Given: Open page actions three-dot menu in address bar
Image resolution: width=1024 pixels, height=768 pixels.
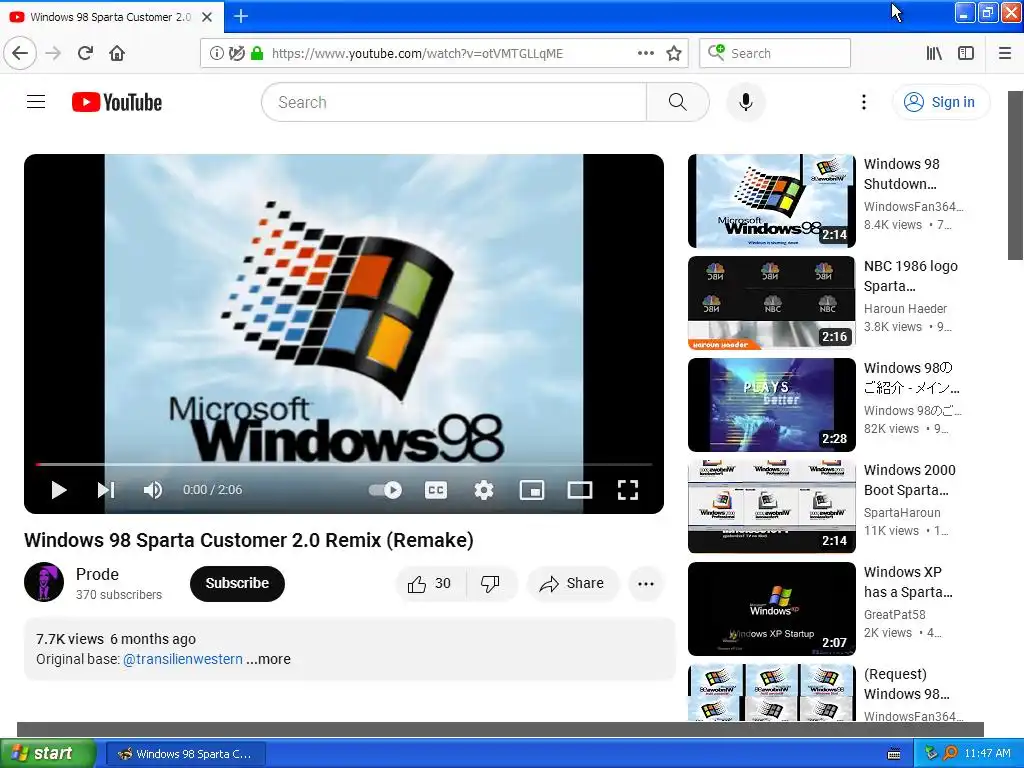Looking at the screenshot, I should pos(645,53).
